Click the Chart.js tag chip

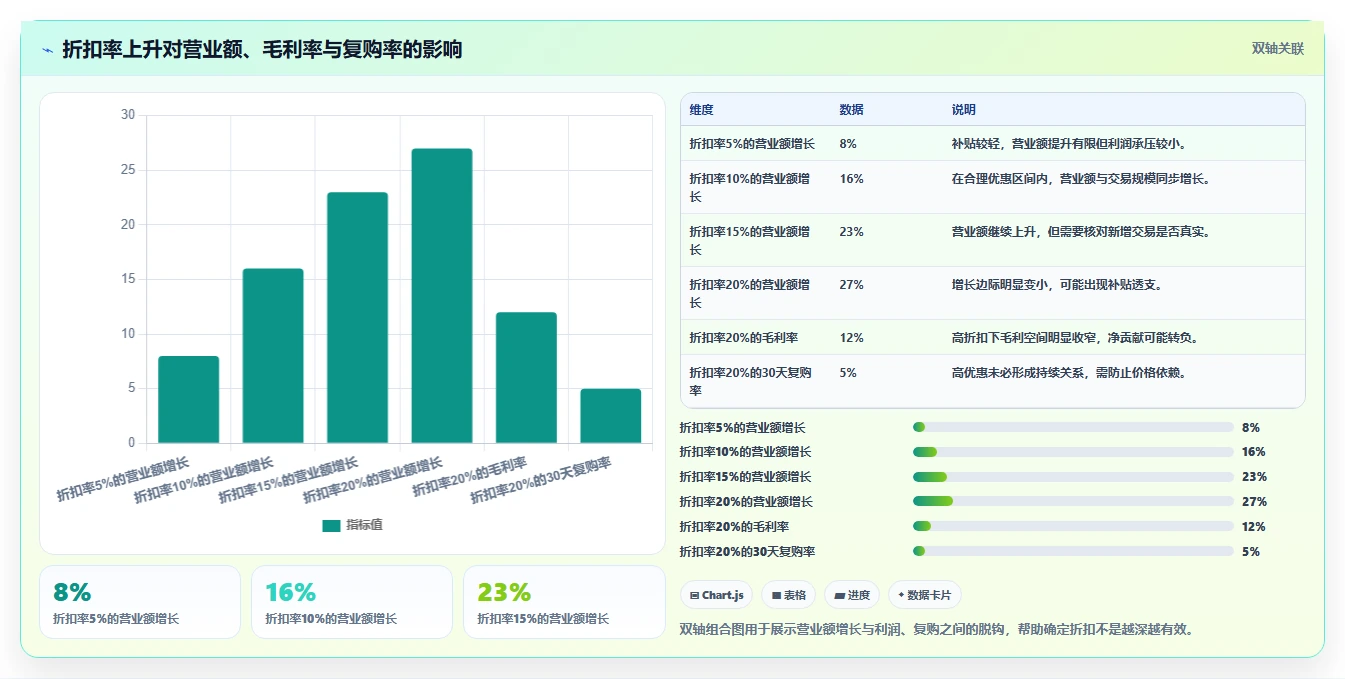[716, 595]
